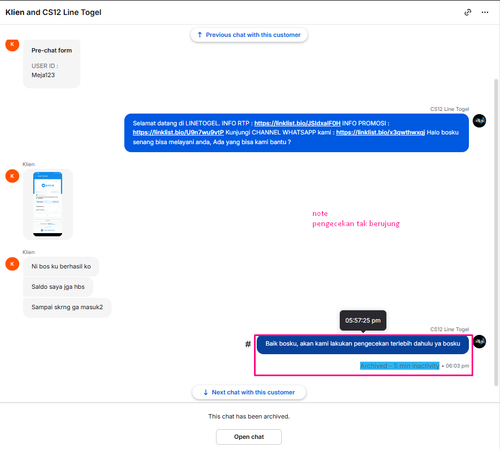Image resolution: width=500 pixels, height=449 pixels.
Task: Click the copy chat link icon
Action: [468, 12]
